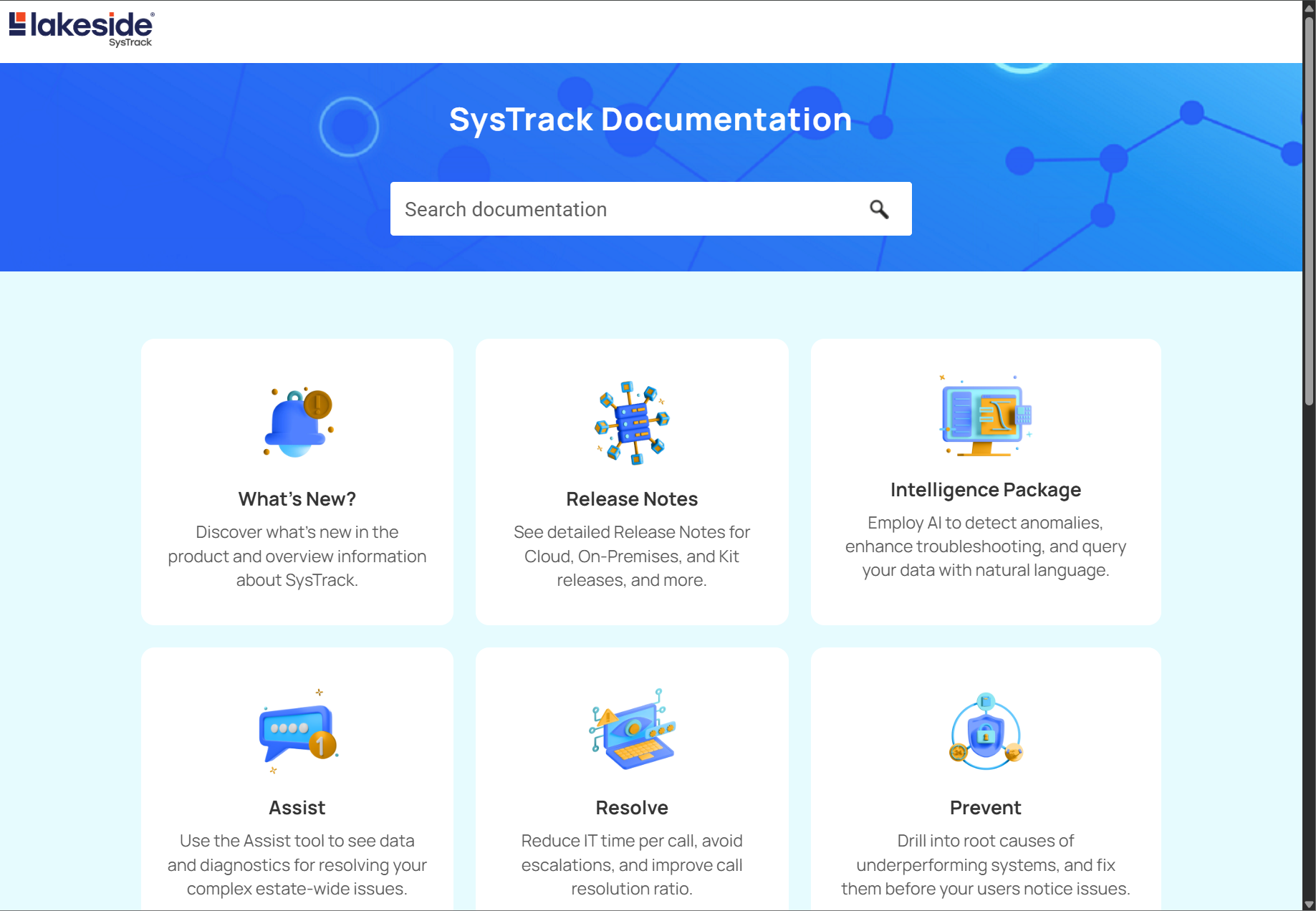Click "Employ AI to detect anomalies" description text

coord(985,523)
